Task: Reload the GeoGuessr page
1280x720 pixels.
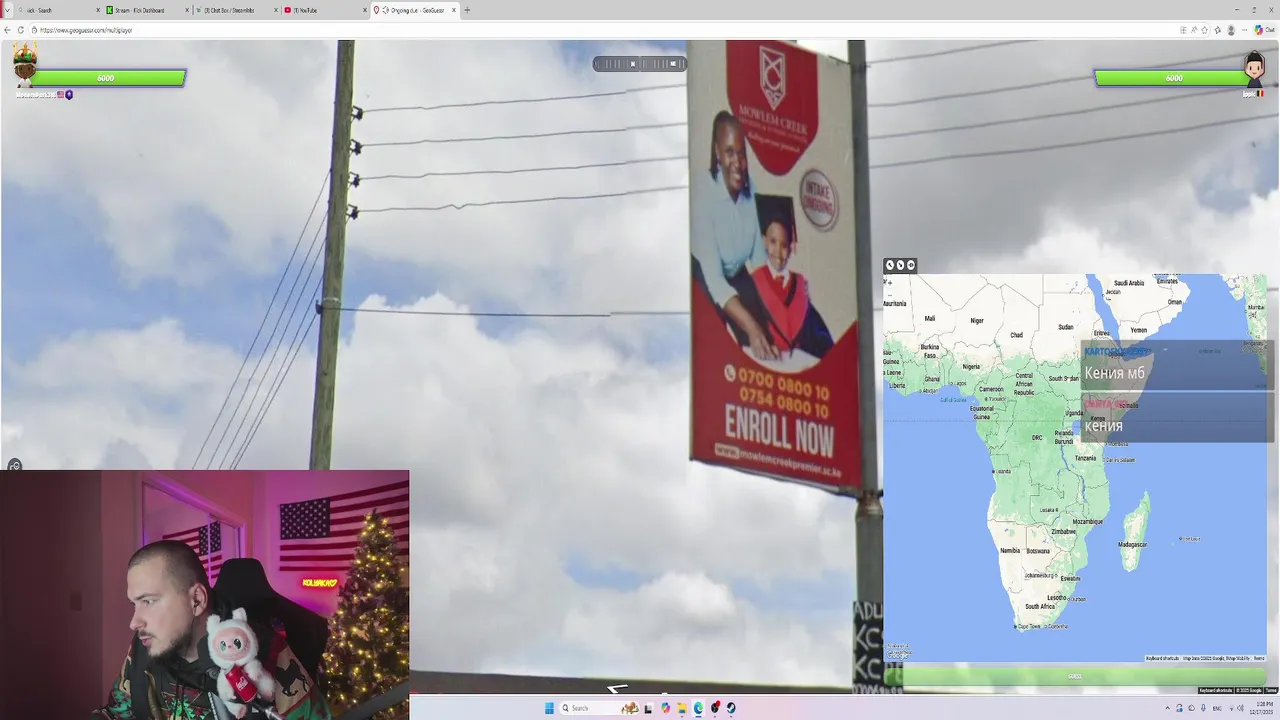Action: pyautogui.click(x=20, y=30)
